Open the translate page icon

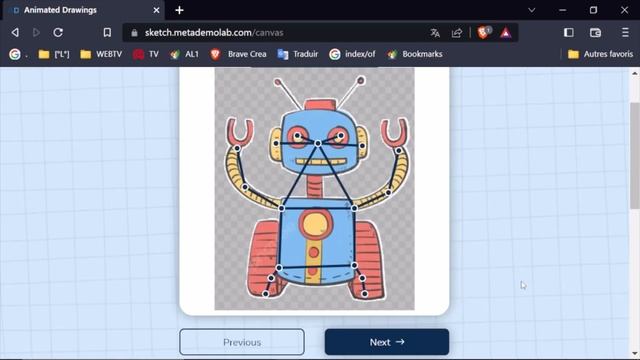click(435, 33)
